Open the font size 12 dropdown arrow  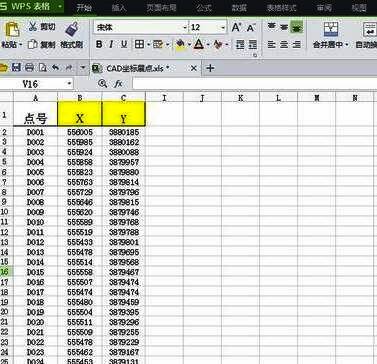click(223, 28)
